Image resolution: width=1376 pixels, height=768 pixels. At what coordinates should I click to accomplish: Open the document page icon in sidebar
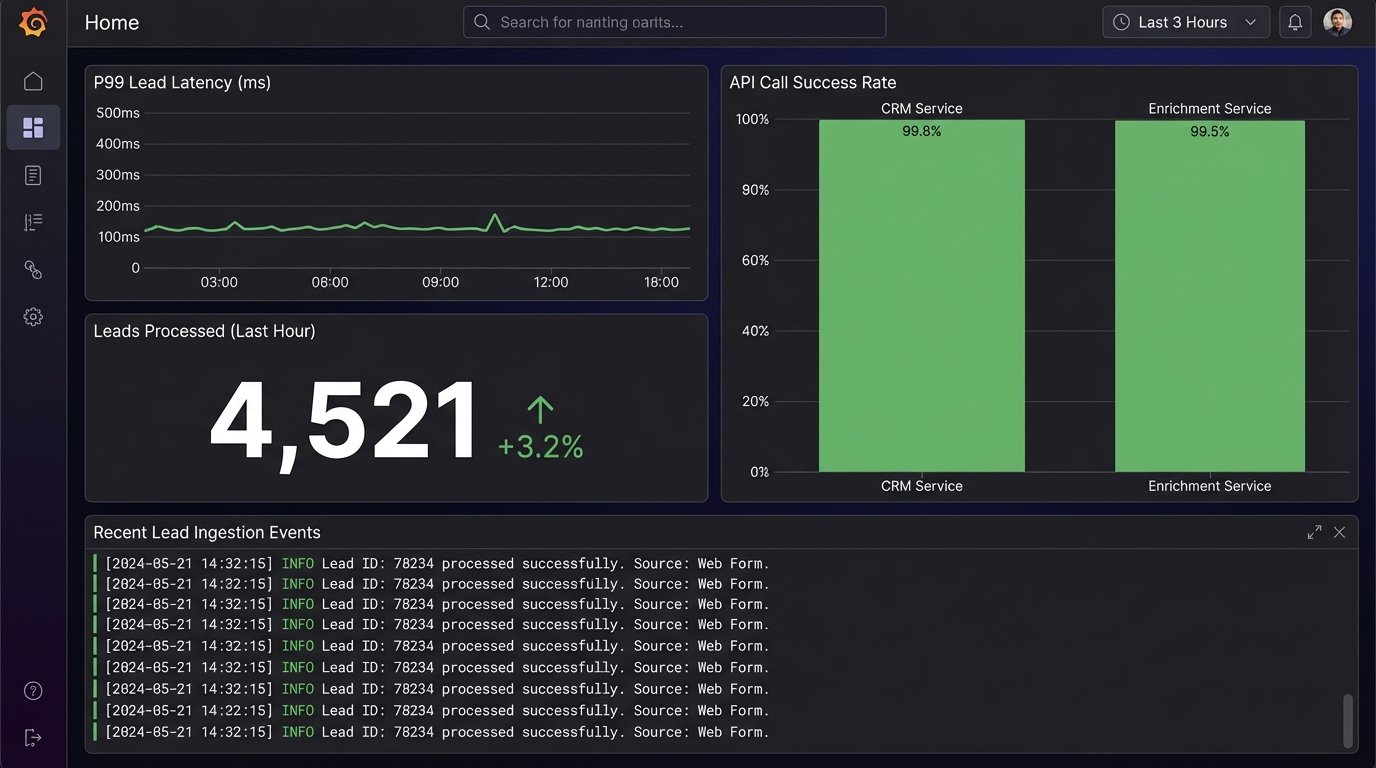[33, 175]
